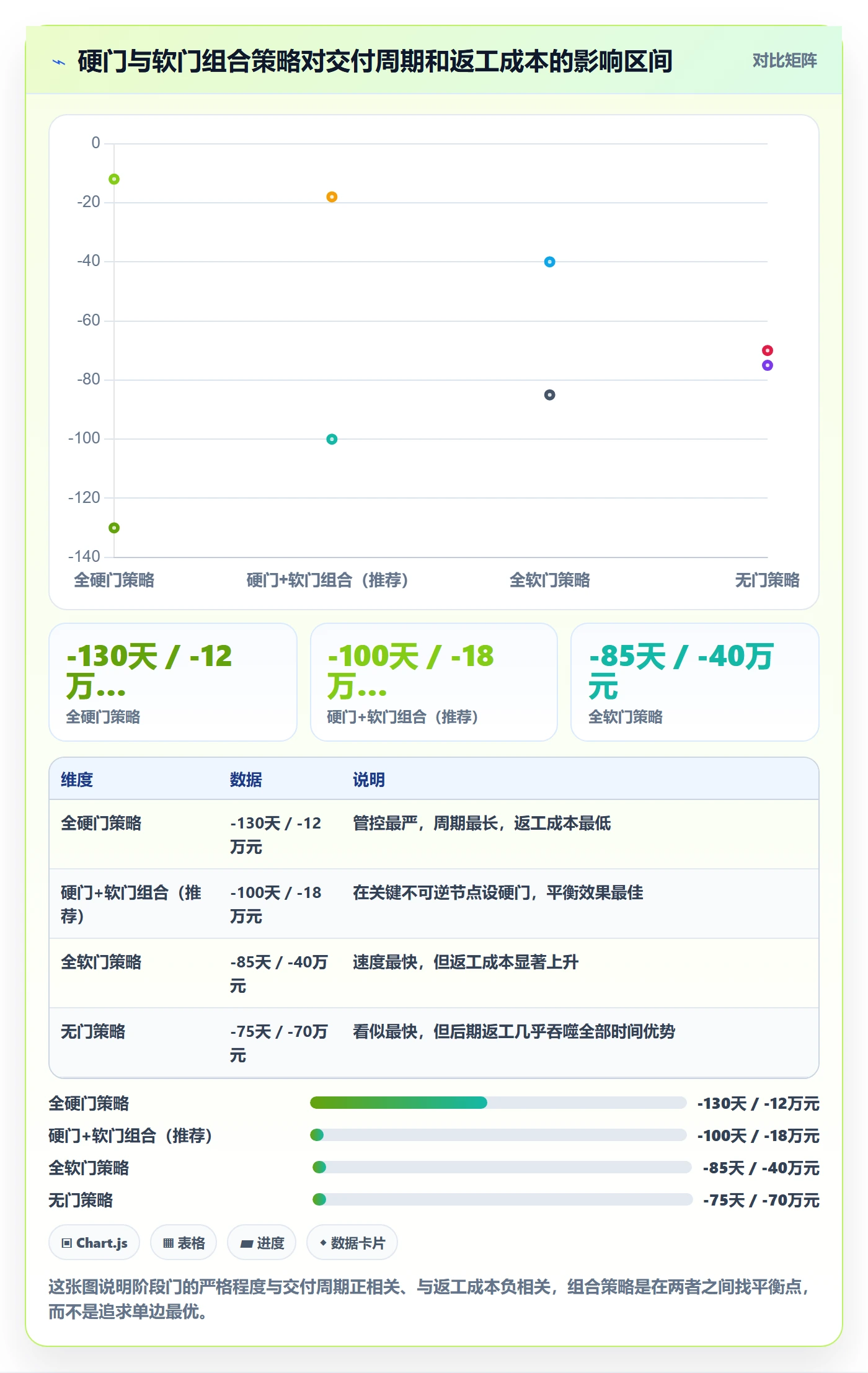
Task: Click the orange data point at -18
Action: click(332, 197)
